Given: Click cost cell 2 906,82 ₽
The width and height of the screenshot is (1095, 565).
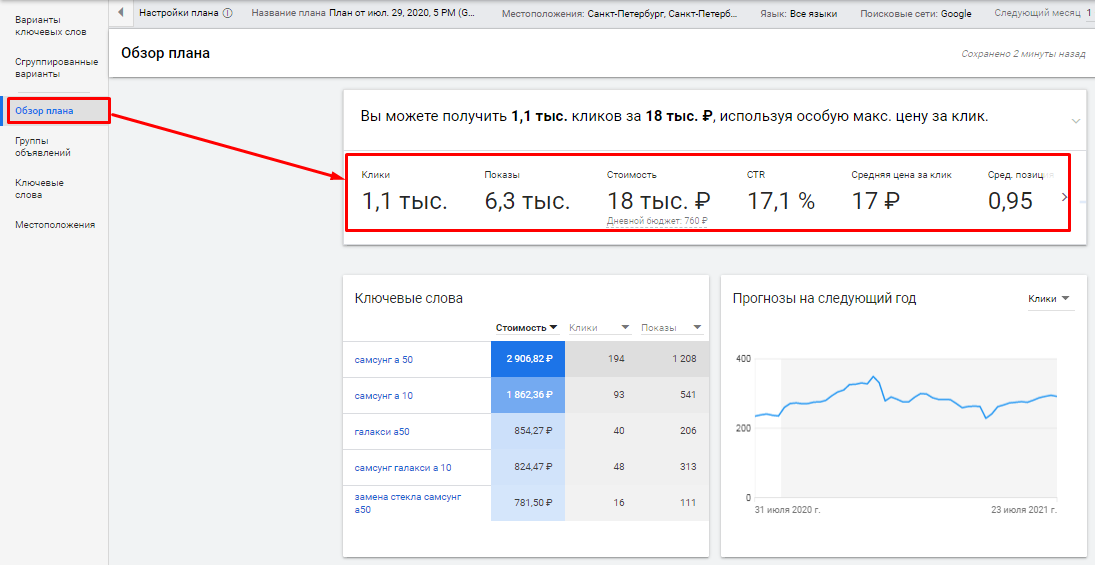Looking at the screenshot, I should (528, 360).
